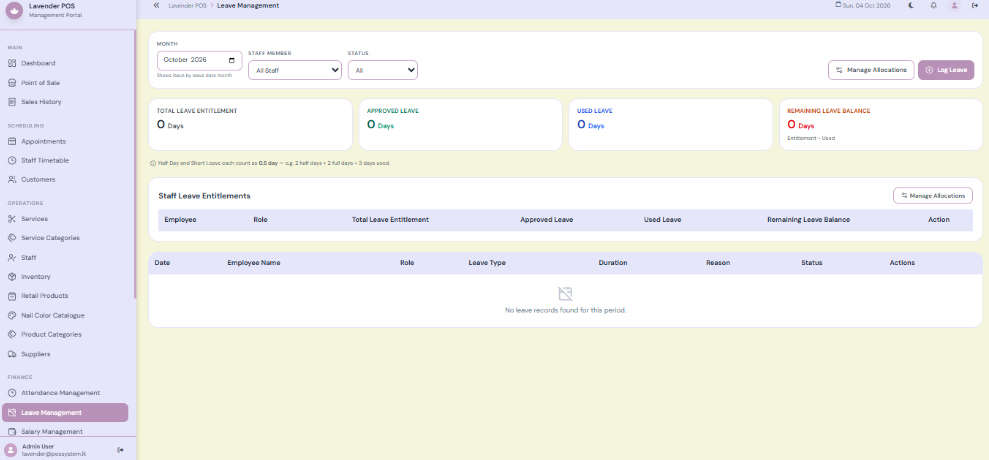Click Services scissors icon
The image size is (989, 460).
(x=11, y=219)
